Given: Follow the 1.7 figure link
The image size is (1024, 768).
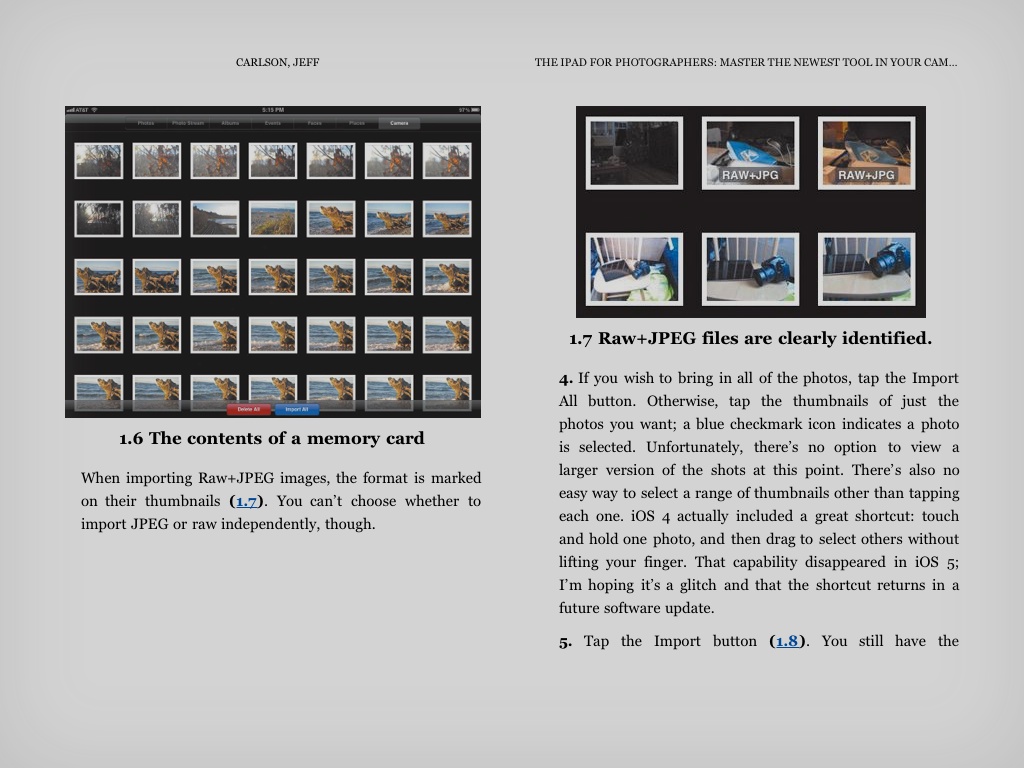Looking at the screenshot, I should 246,502.
